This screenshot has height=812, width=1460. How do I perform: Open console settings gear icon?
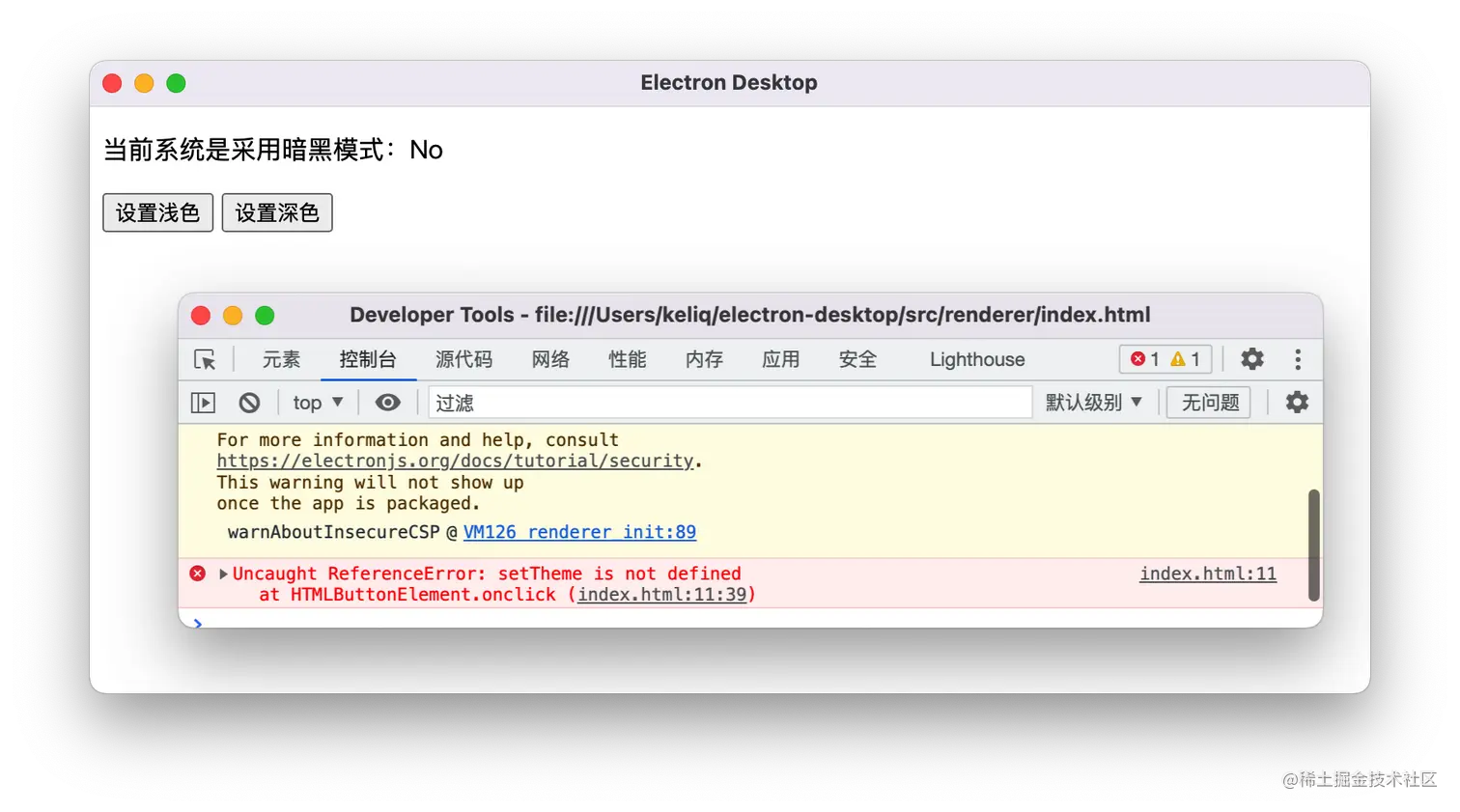[1297, 402]
